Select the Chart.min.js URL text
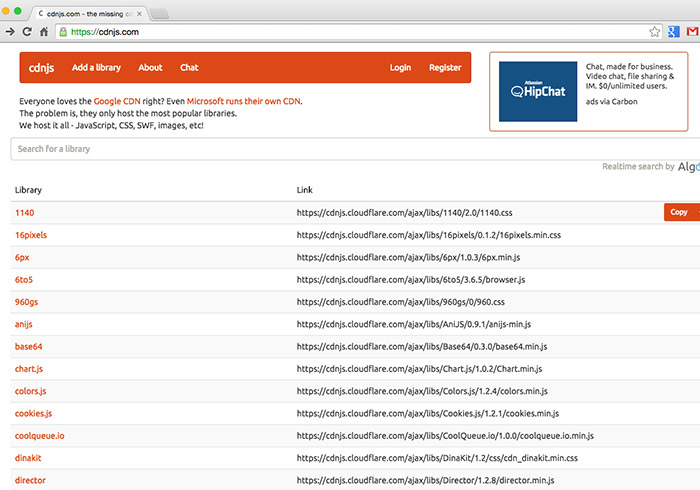Image resolution: width=700 pixels, height=490 pixels. coord(420,369)
